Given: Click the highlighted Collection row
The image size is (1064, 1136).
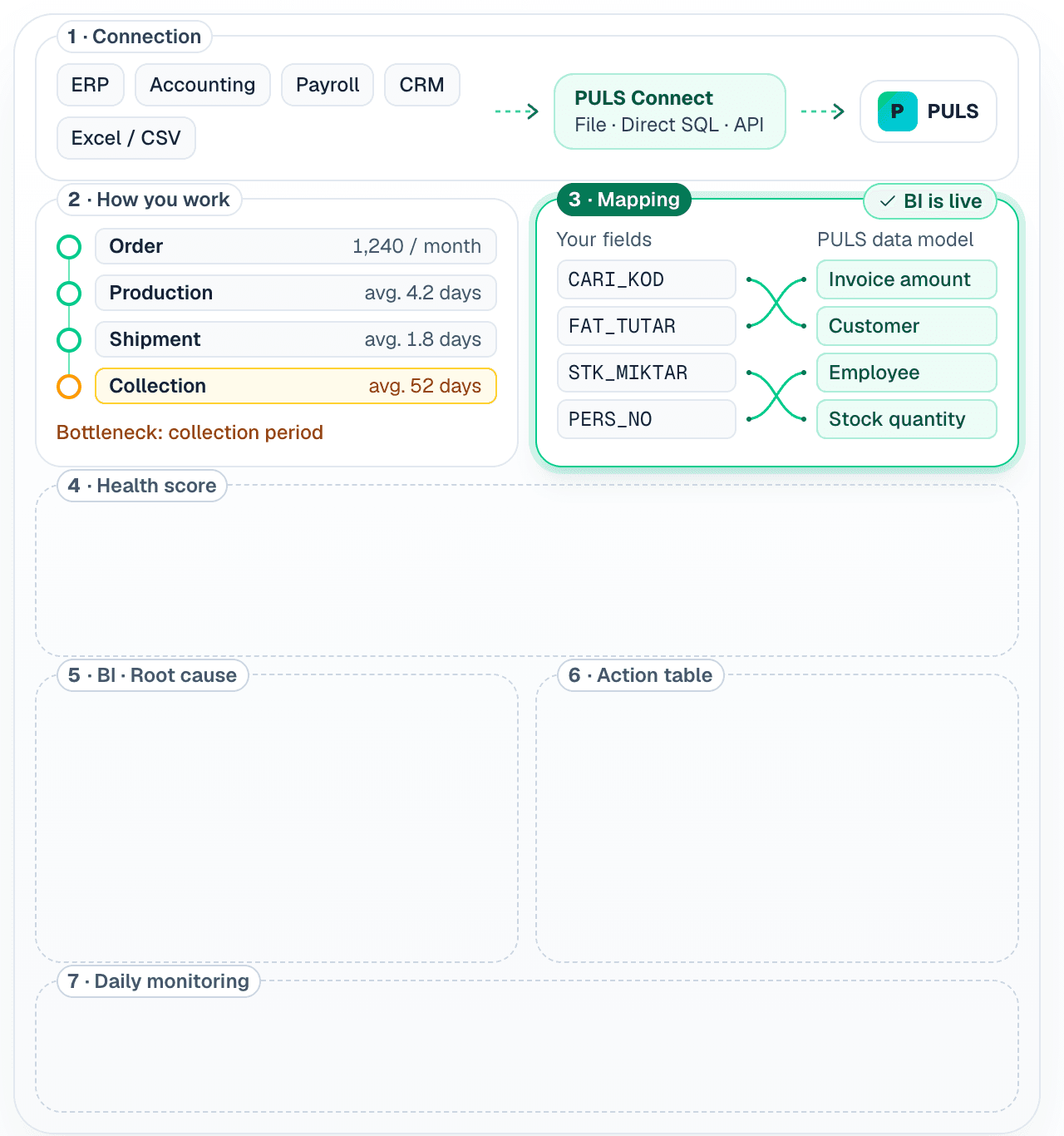Looking at the screenshot, I should pos(296,386).
